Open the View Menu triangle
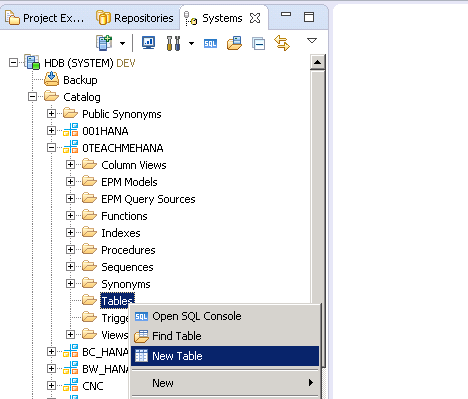 point(312,41)
